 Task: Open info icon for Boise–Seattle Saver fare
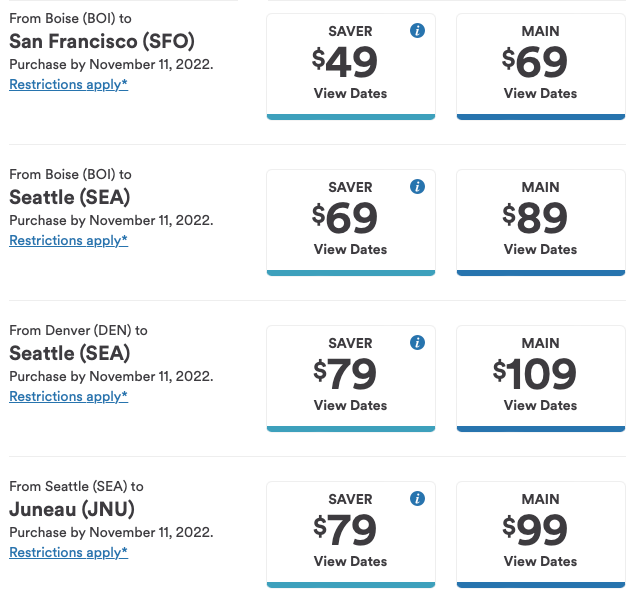click(418, 187)
